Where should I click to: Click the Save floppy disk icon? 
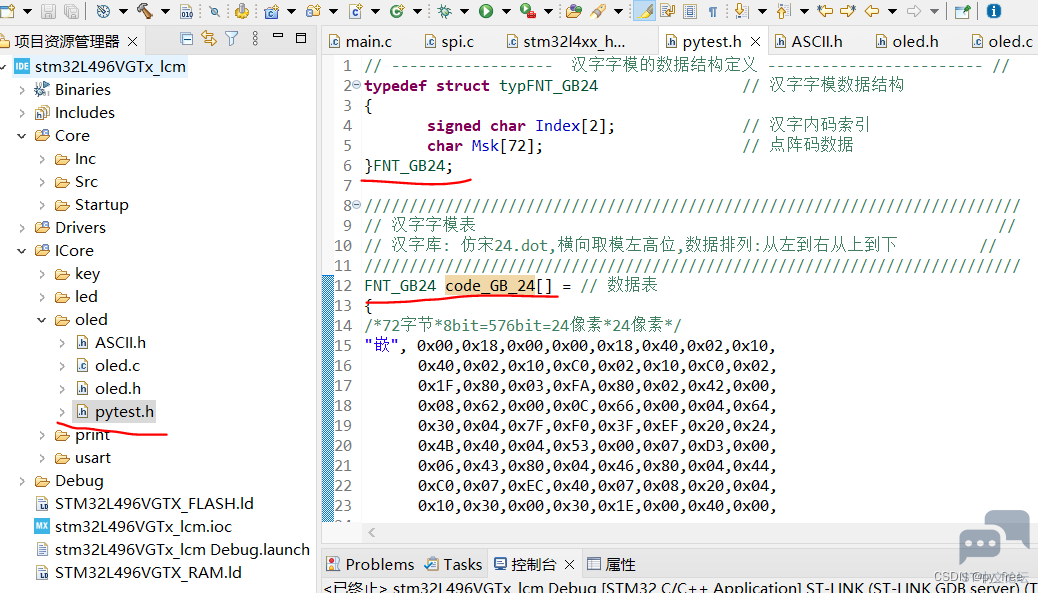(48, 11)
